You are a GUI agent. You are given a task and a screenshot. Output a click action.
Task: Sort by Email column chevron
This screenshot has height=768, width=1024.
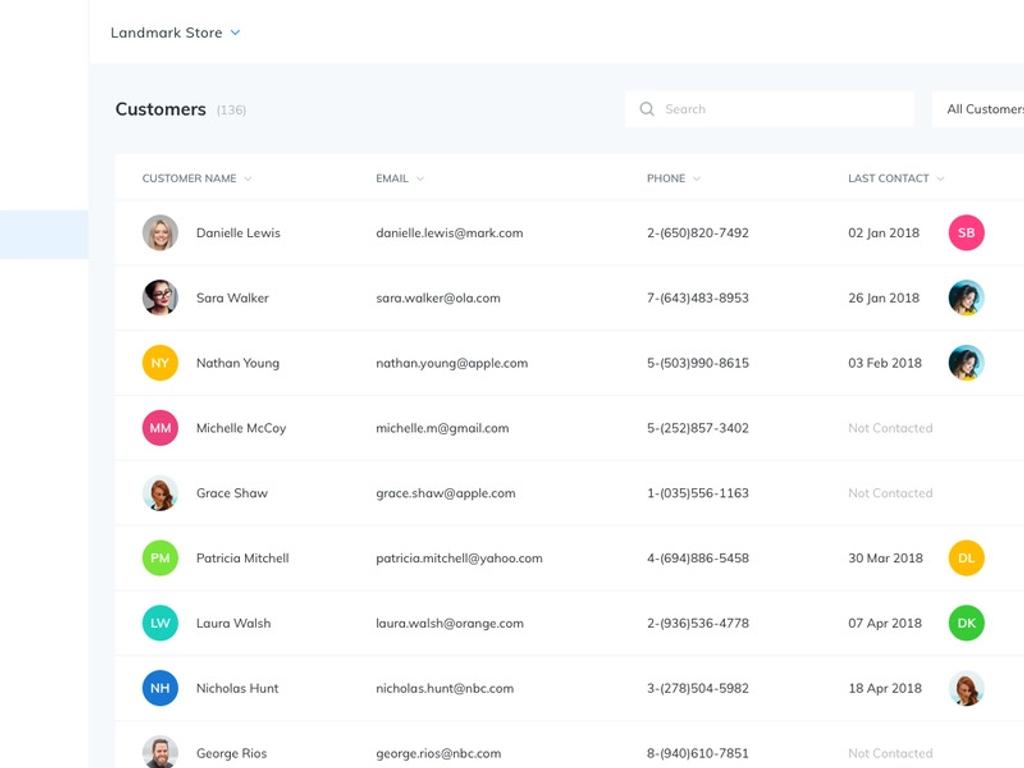coord(420,179)
